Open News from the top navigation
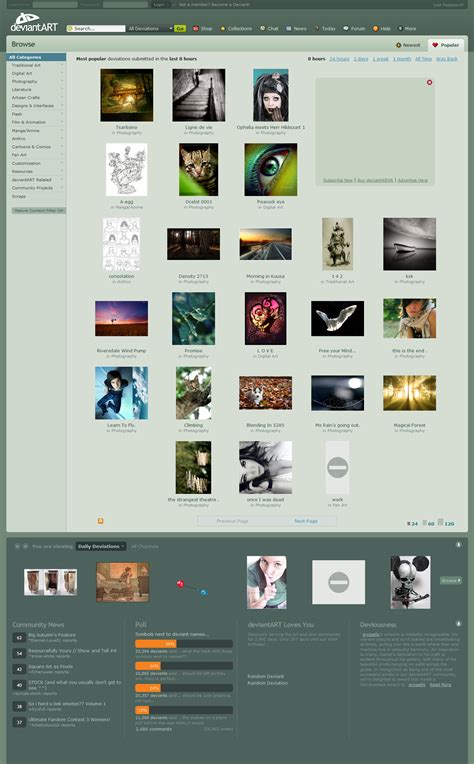 click(x=296, y=29)
